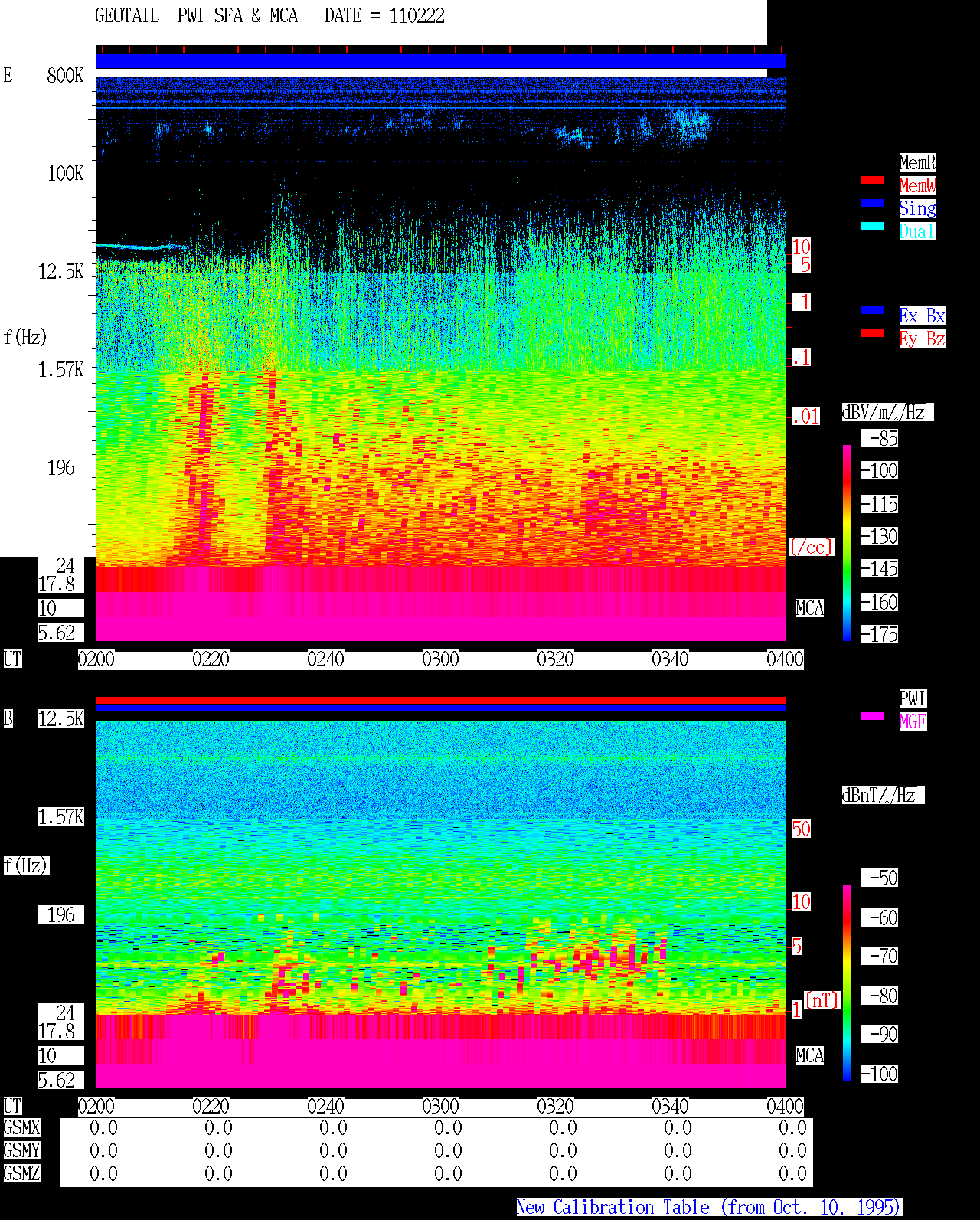
Task: Click the MemR legend label
Action: pos(917,162)
